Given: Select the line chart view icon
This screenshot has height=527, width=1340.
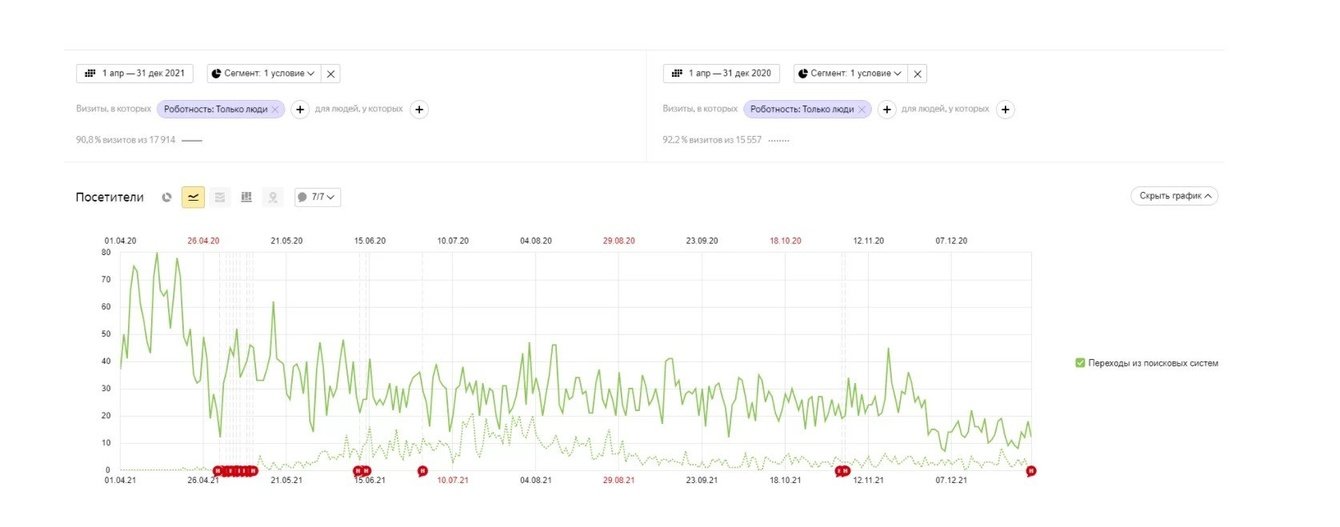Looking at the screenshot, I should pos(193,197).
